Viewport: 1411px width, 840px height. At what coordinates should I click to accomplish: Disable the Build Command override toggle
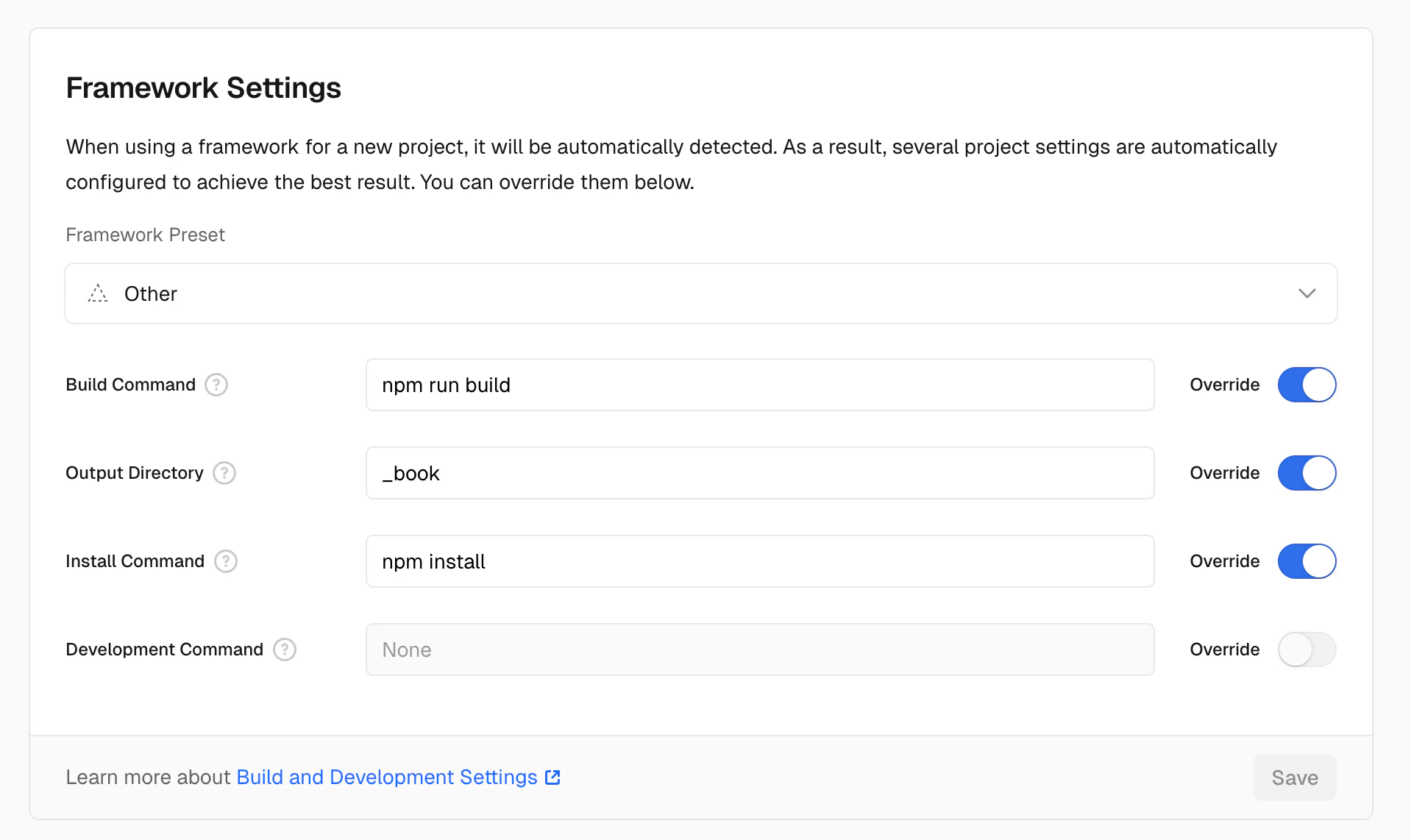tap(1307, 385)
